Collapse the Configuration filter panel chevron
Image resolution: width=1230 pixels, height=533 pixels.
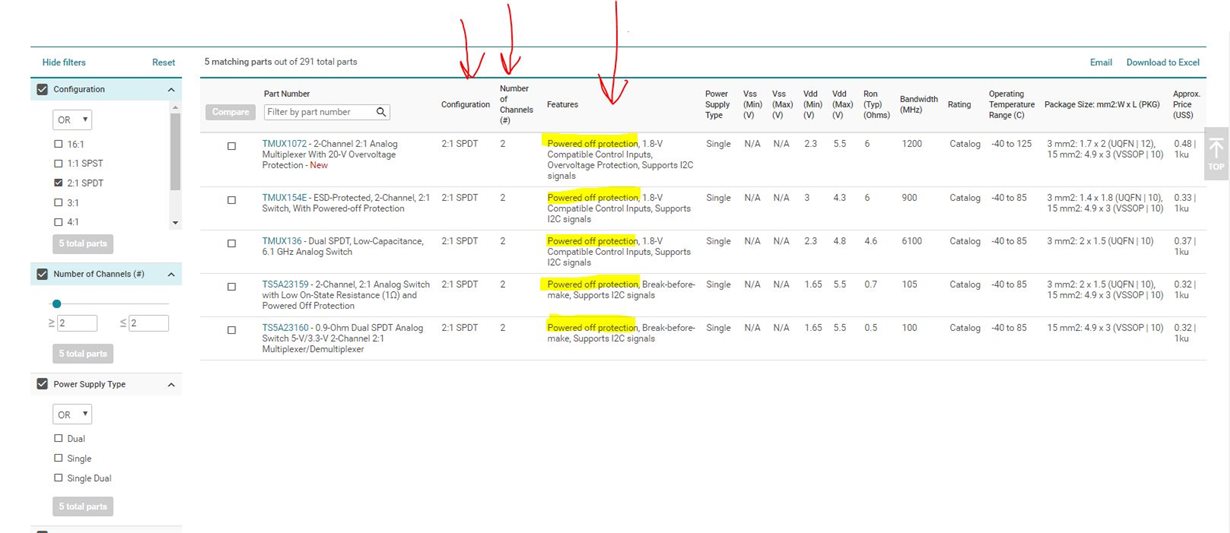point(170,90)
